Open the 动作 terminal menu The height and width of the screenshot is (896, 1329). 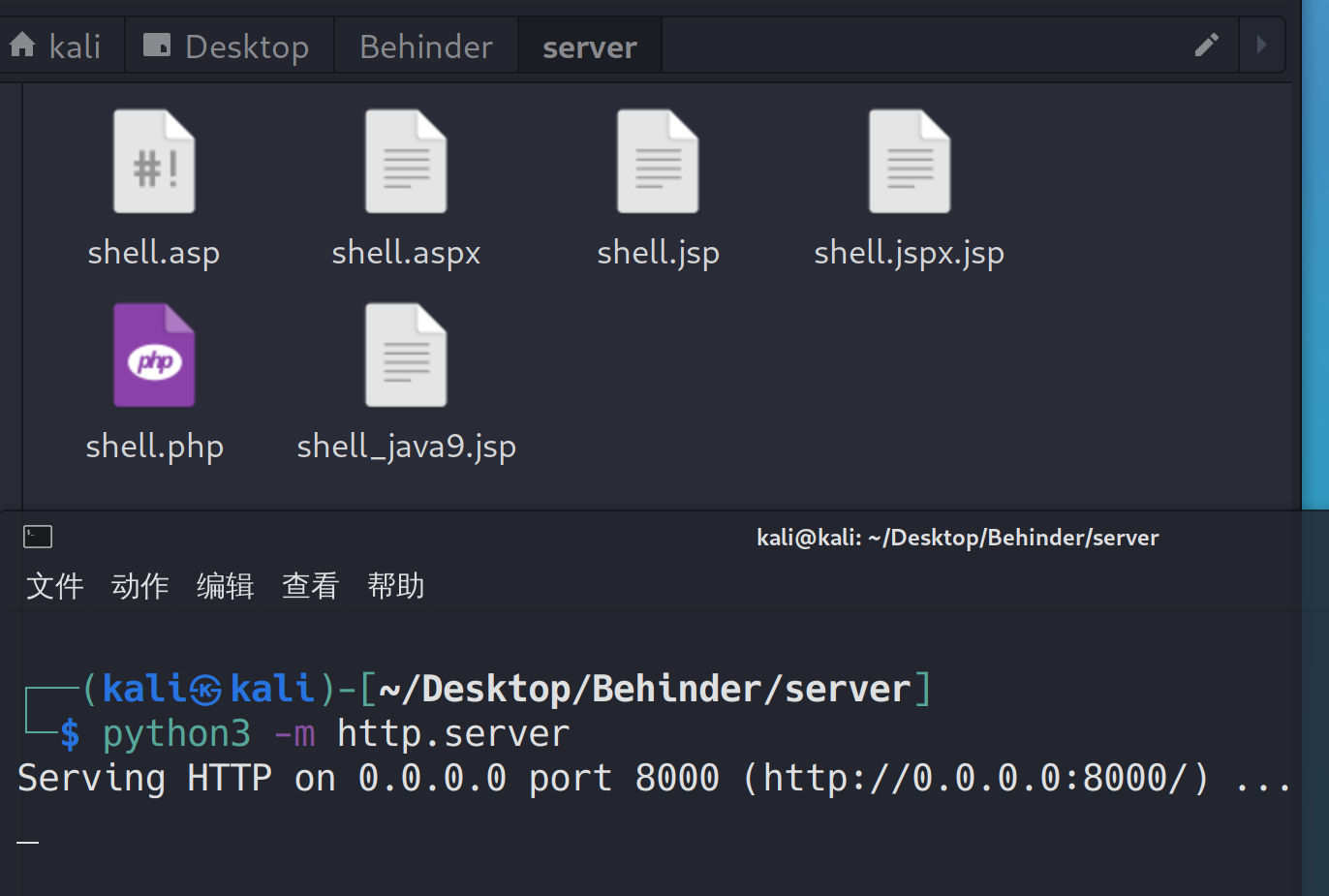tap(140, 586)
